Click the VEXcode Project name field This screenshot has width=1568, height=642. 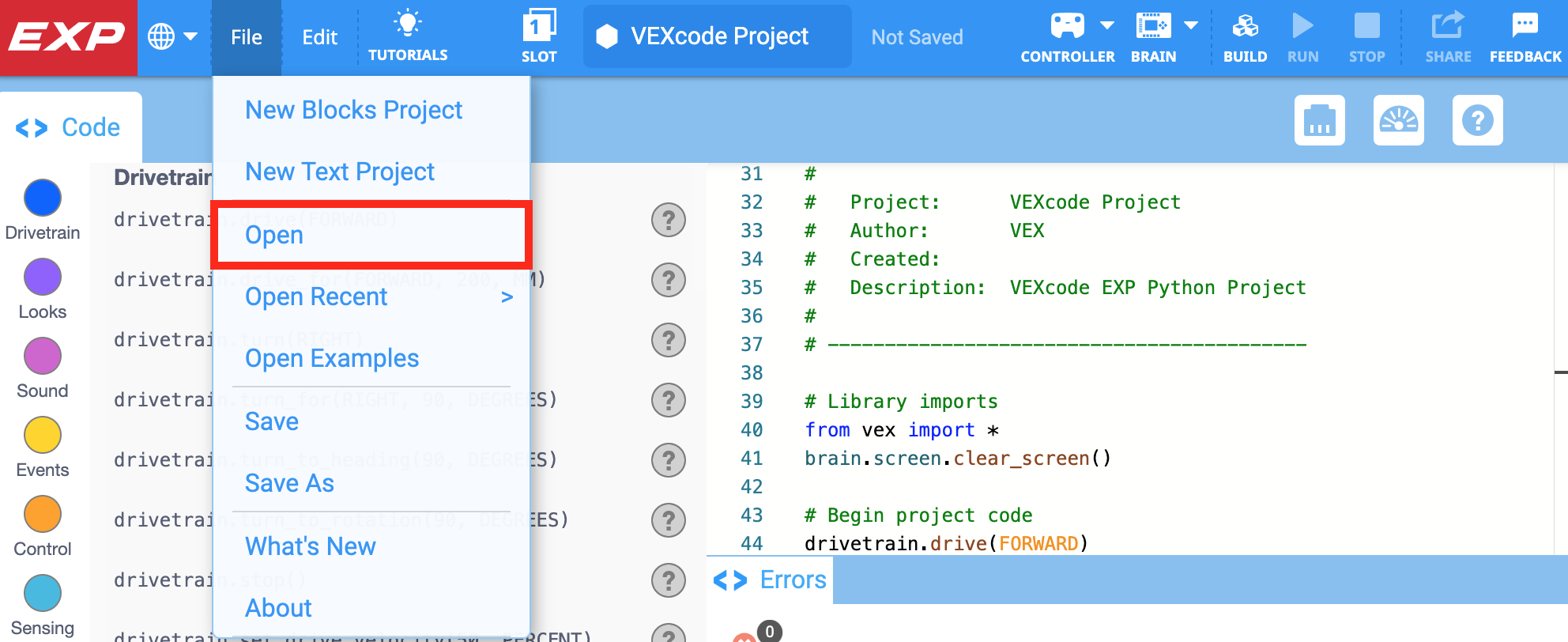coord(718,36)
